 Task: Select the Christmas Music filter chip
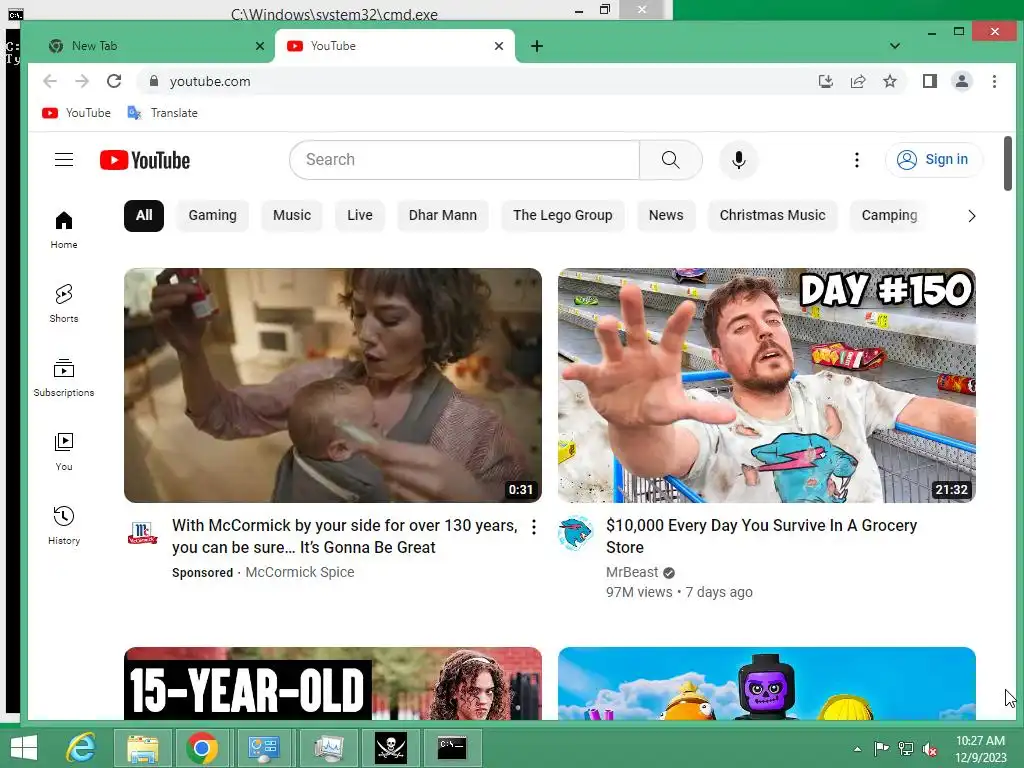coord(773,216)
